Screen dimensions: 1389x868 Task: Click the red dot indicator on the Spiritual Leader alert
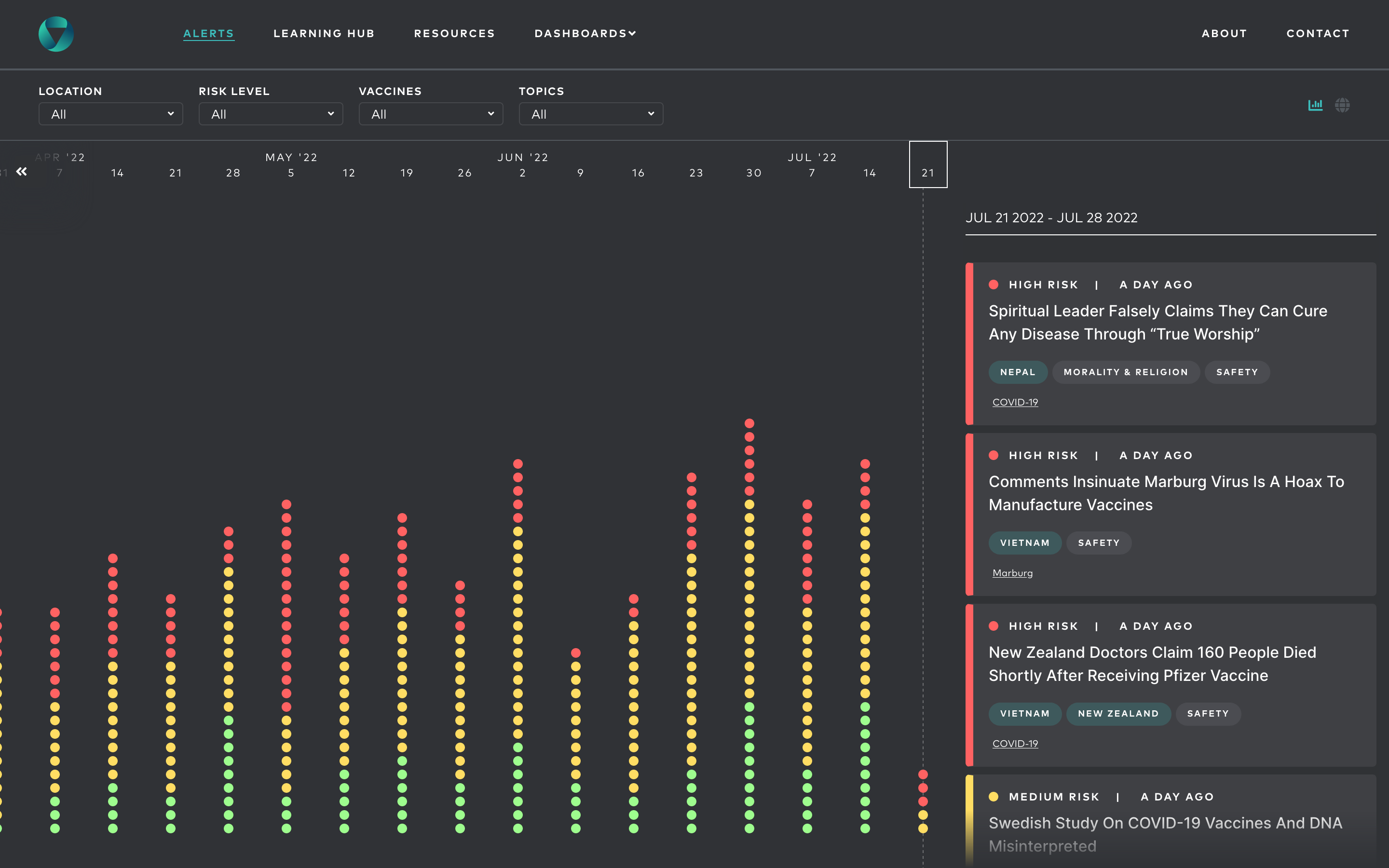point(994,284)
